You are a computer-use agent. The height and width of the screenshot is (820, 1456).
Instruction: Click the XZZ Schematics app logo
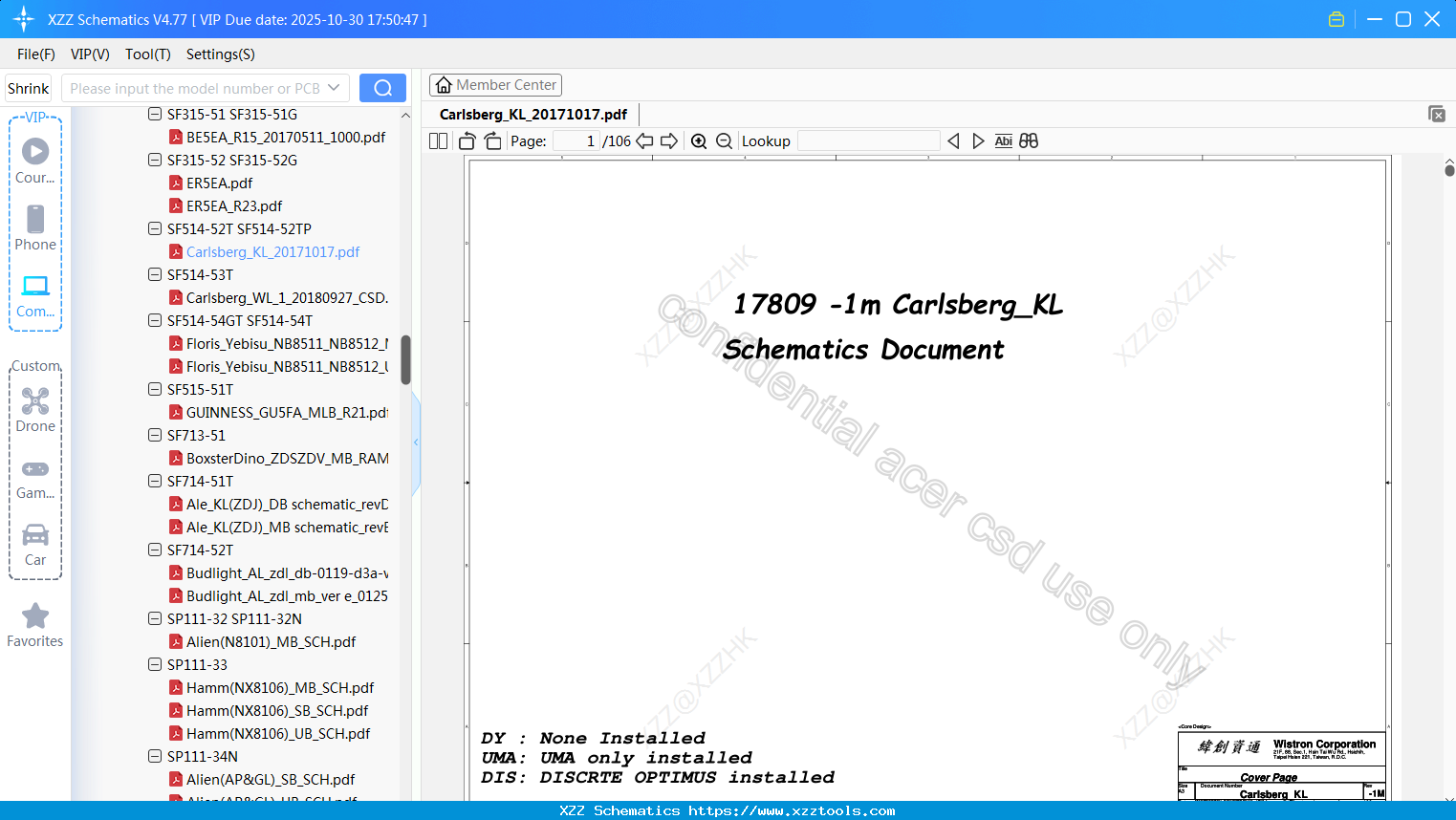pyautogui.click(x=24, y=19)
